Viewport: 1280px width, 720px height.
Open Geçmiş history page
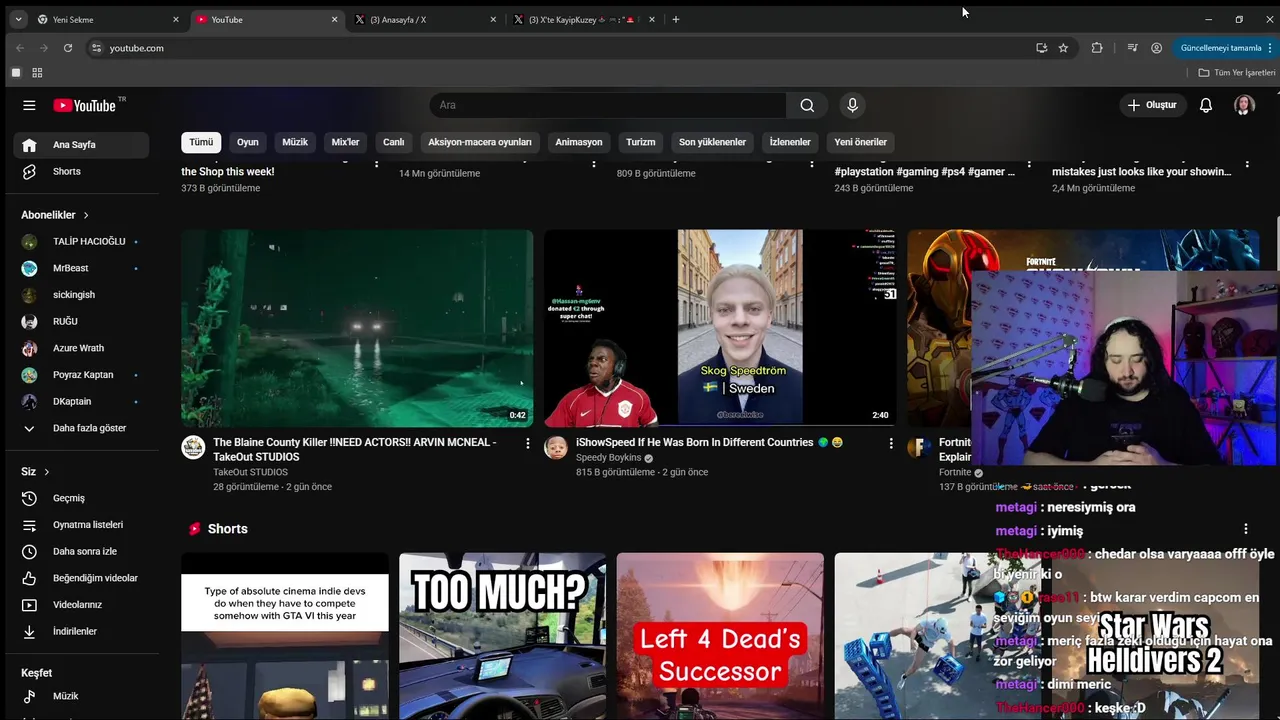pos(81,498)
